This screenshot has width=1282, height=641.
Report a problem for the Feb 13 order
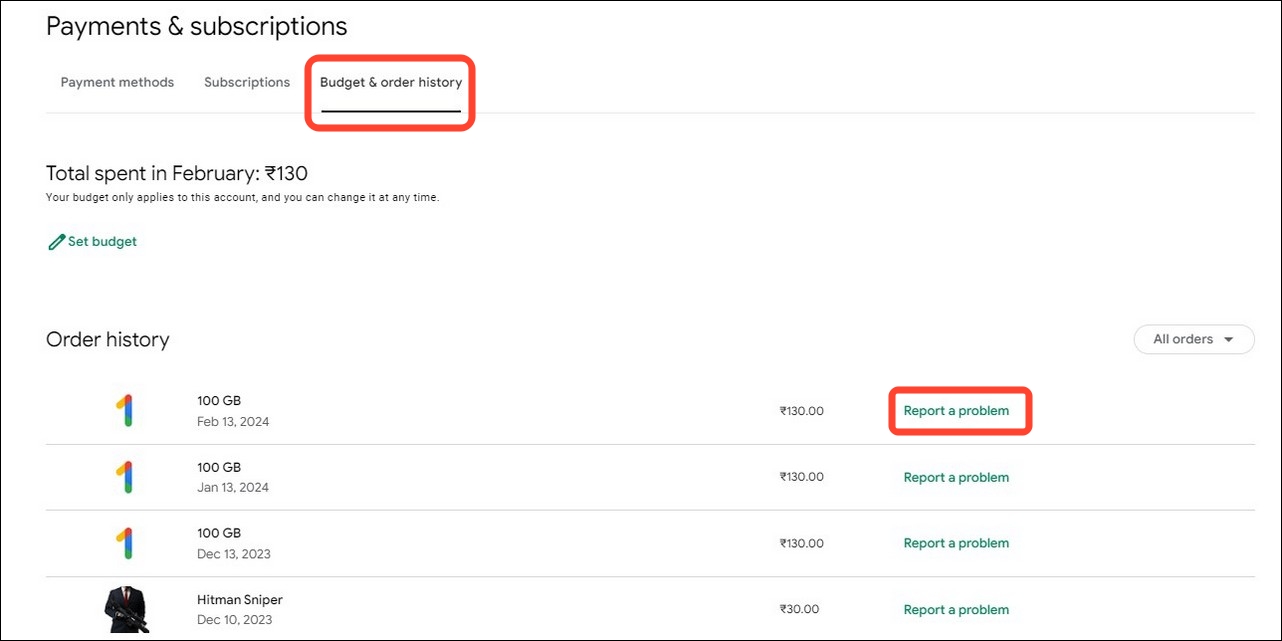click(x=956, y=410)
